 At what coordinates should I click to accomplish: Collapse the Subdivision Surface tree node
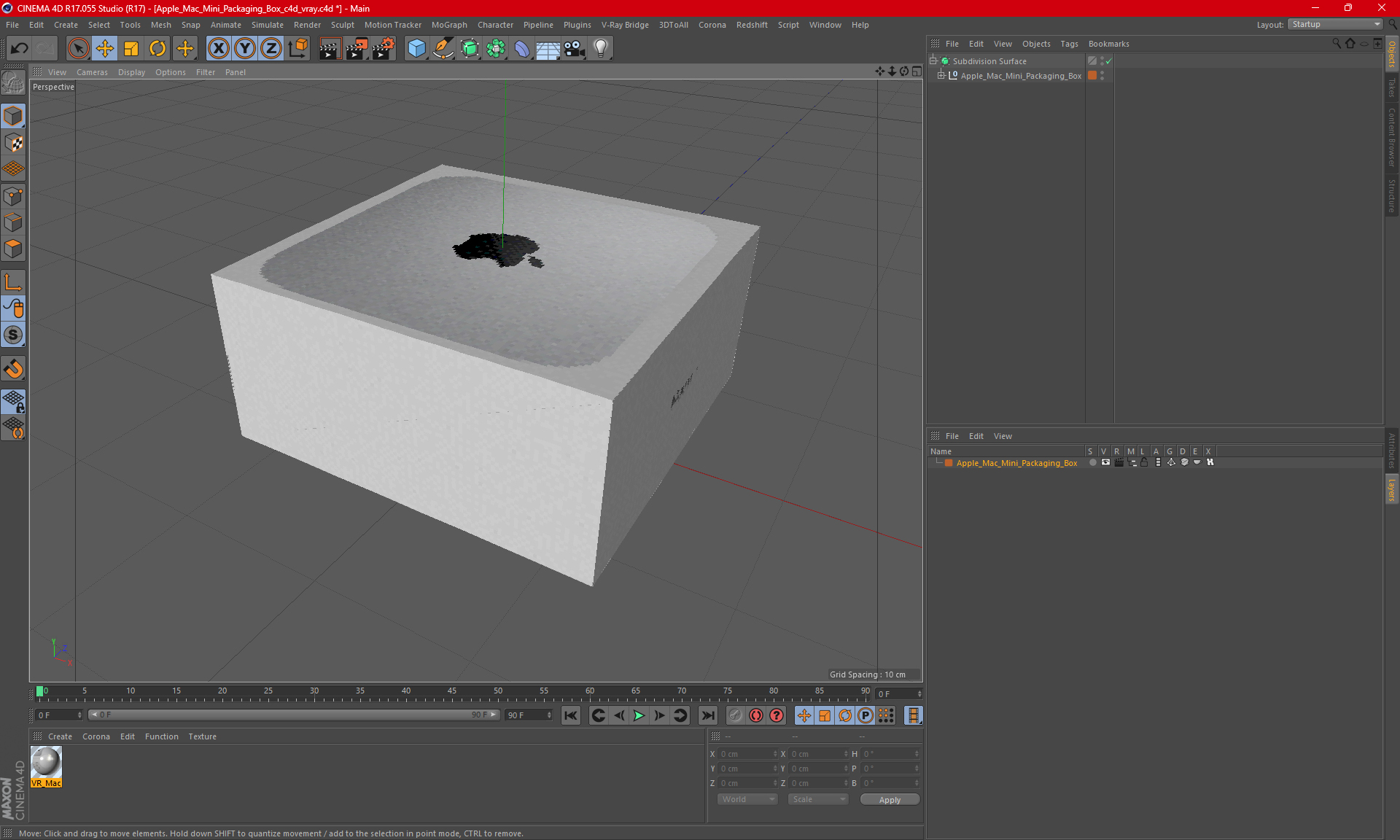[933, 61]
